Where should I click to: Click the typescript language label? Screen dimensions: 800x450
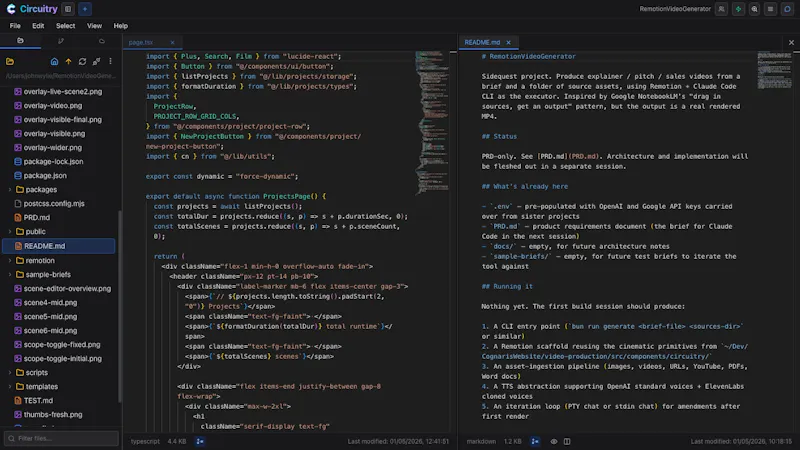point(145,441)
